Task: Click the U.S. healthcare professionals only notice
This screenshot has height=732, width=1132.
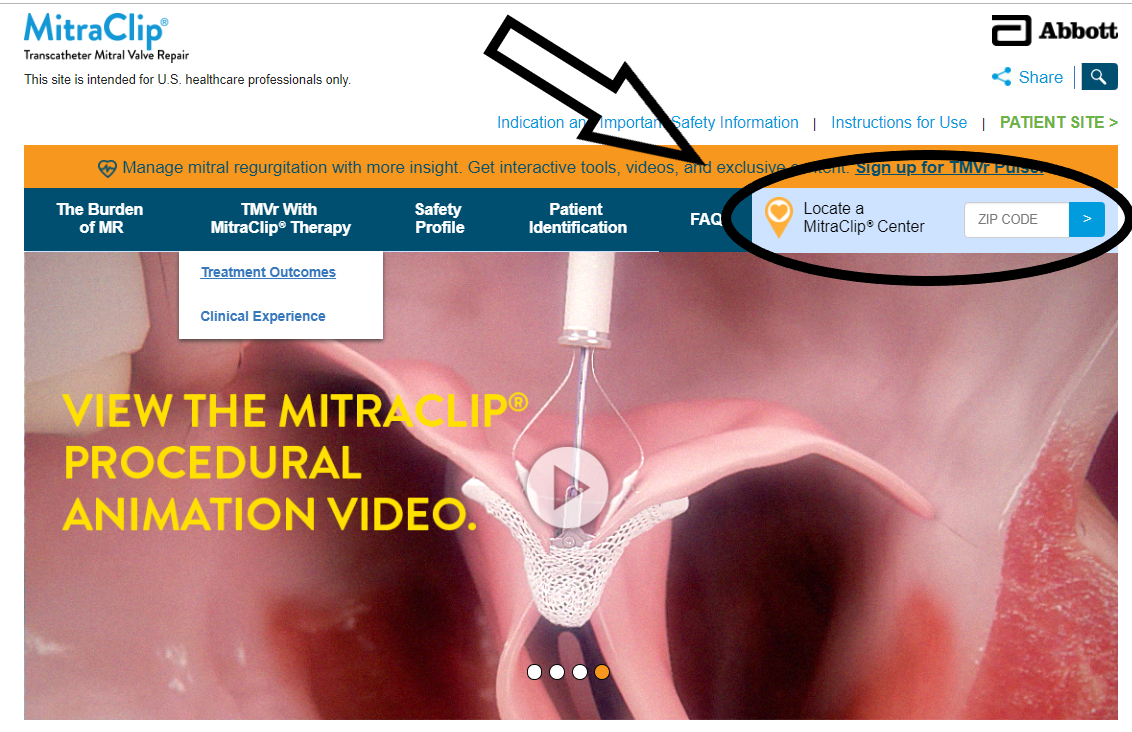Action: click(x=188, y=79)
